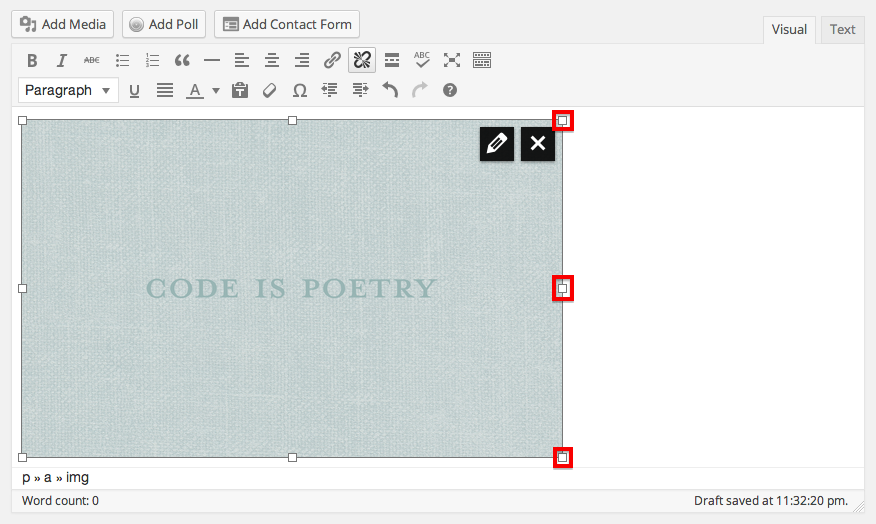The image size is (876, 524).
Task: Apply text color with the A swatch
Action: point(194,90)
